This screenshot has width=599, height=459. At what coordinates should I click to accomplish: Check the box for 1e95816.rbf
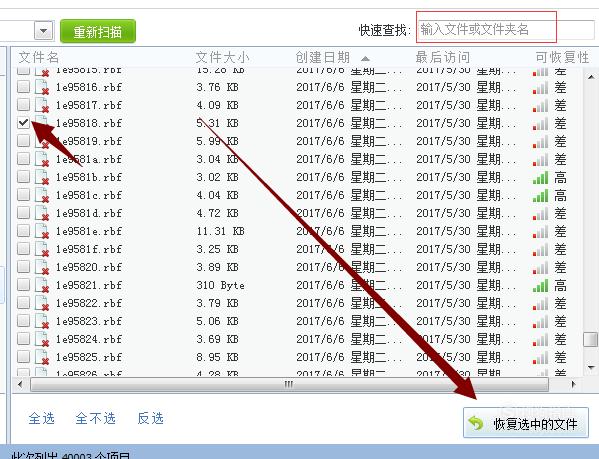point(24,87)
